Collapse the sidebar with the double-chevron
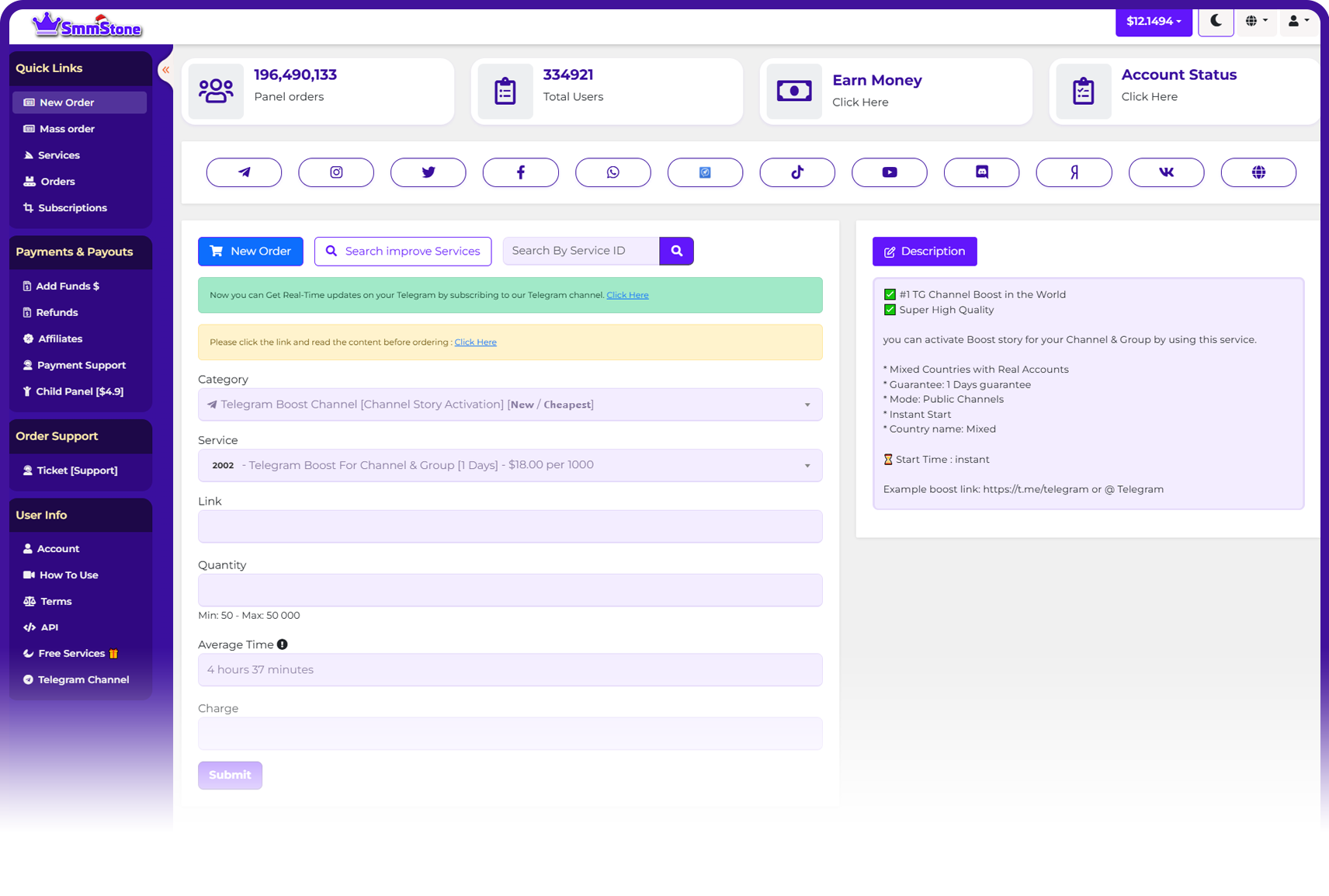 pos(165,70)
